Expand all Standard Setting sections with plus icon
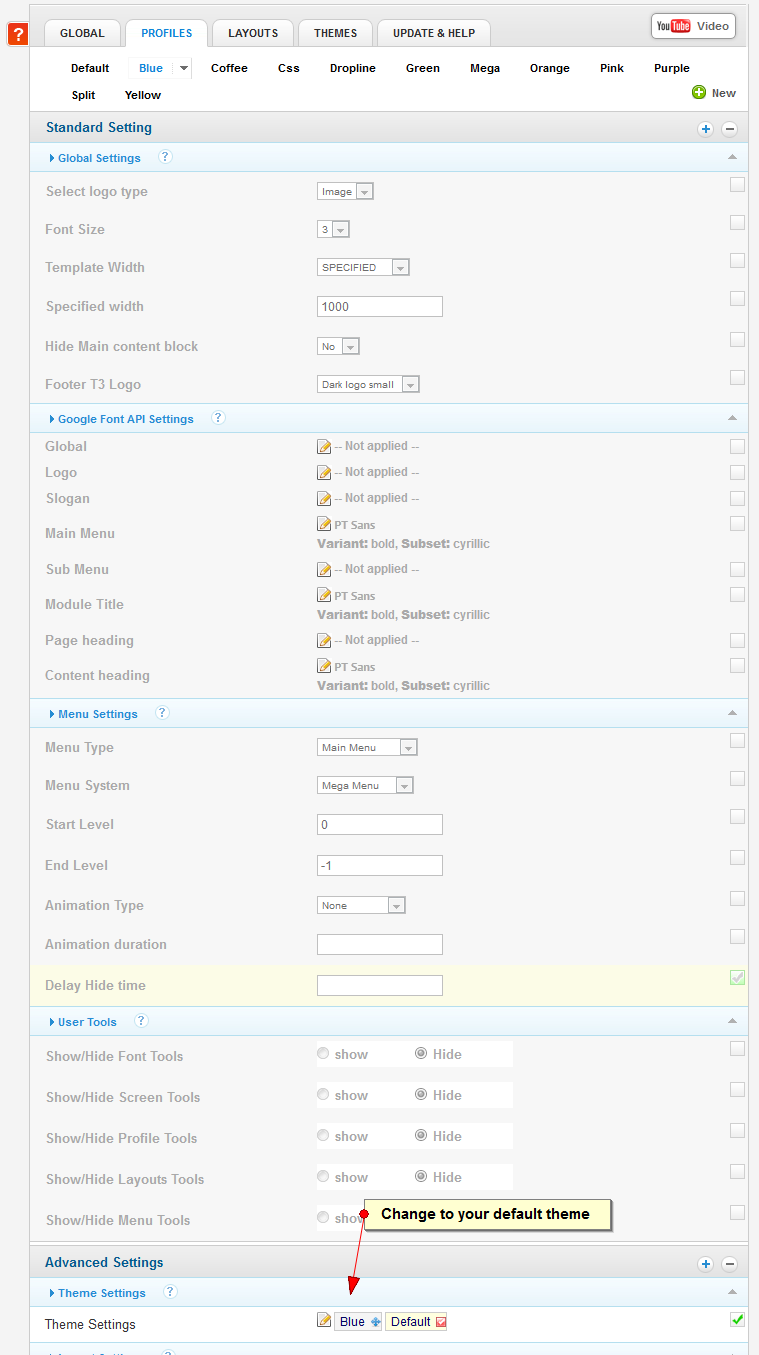The width and height of the screenshot is (759, 1355). [x=705, y=129]
